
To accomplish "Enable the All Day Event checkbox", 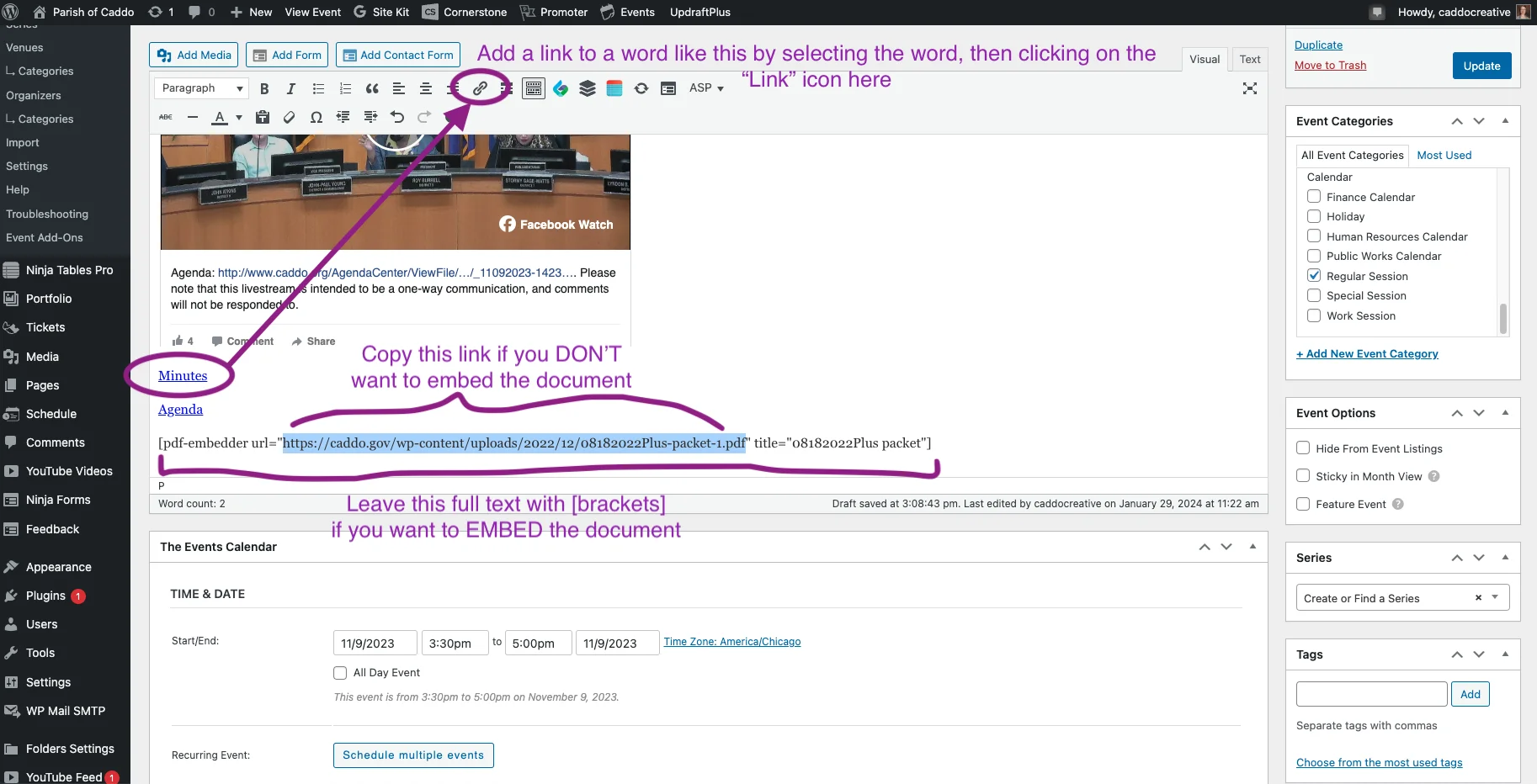I will [x=340, y=673].
